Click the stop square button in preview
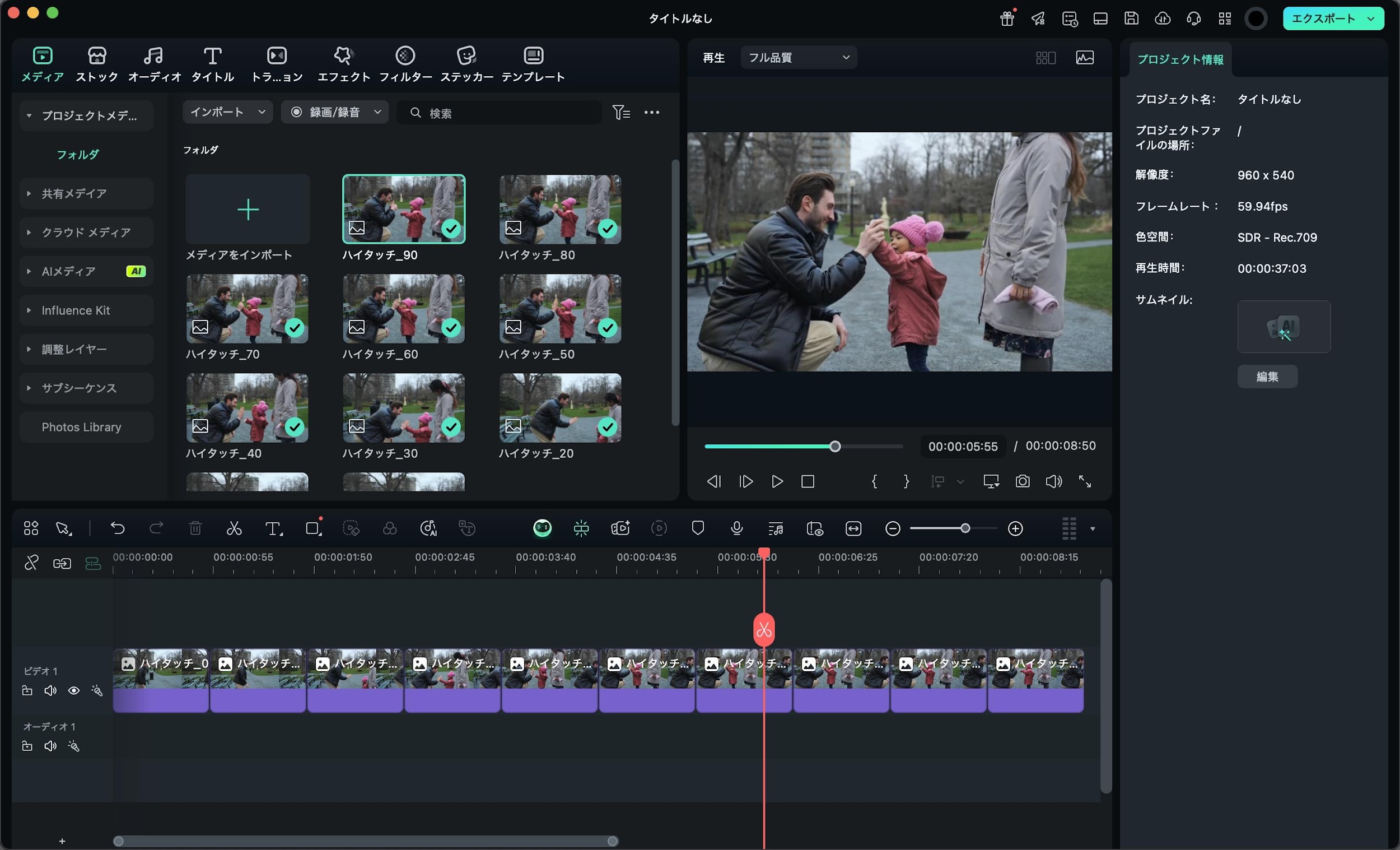 point(808,481)
